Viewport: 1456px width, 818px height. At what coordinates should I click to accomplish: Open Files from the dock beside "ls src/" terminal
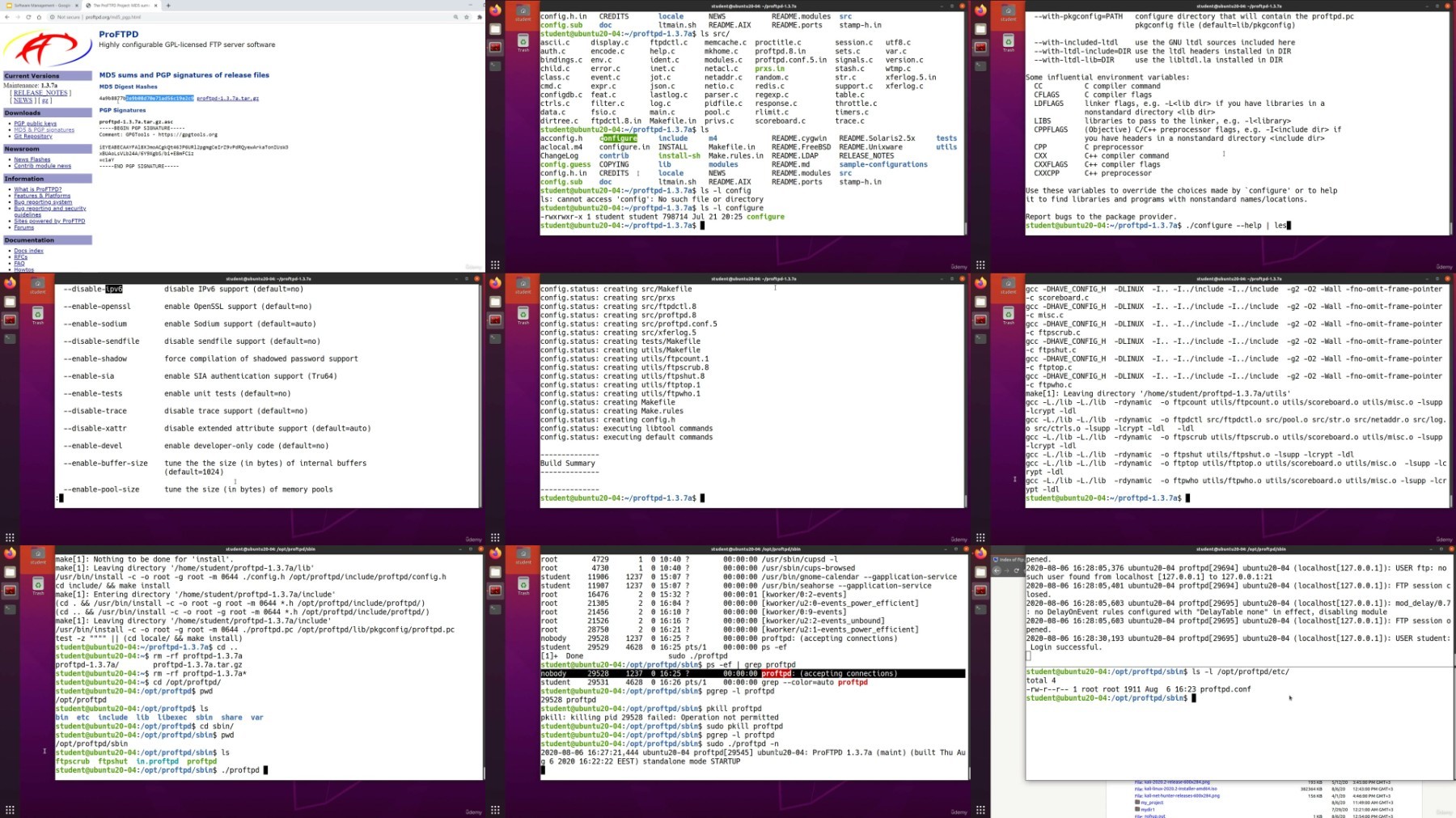click(496, 29)
